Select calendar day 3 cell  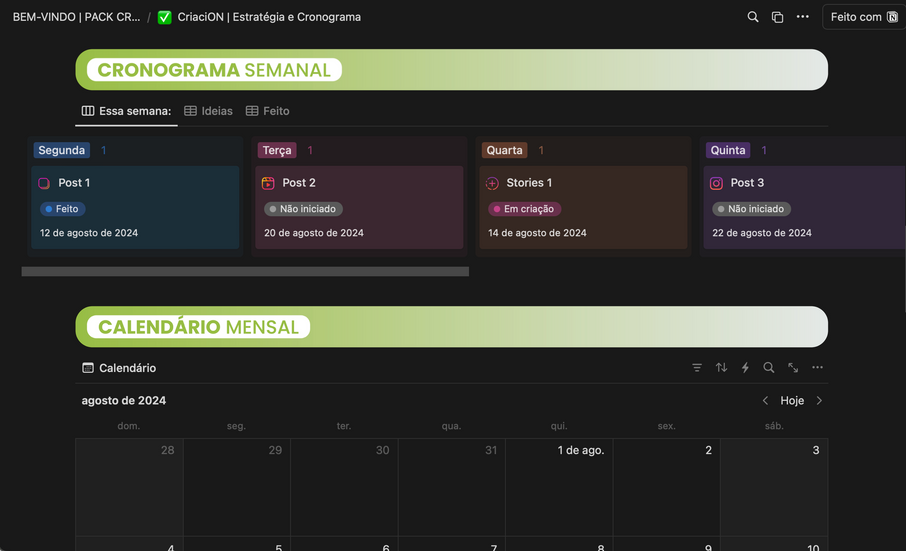click(x=774, y=487)
